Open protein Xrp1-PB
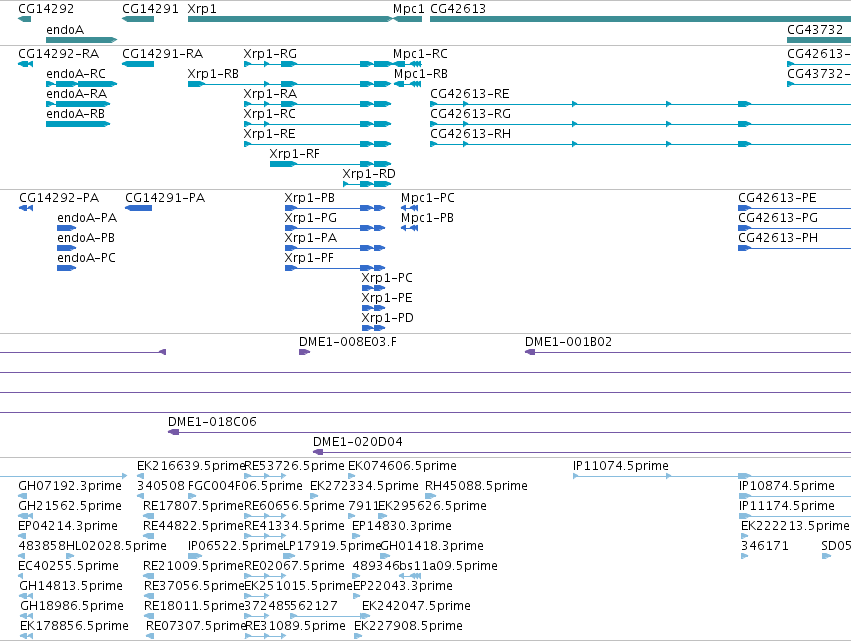This screenshot has height=641, width=851. pyautogui.click(x=310, y=198)
